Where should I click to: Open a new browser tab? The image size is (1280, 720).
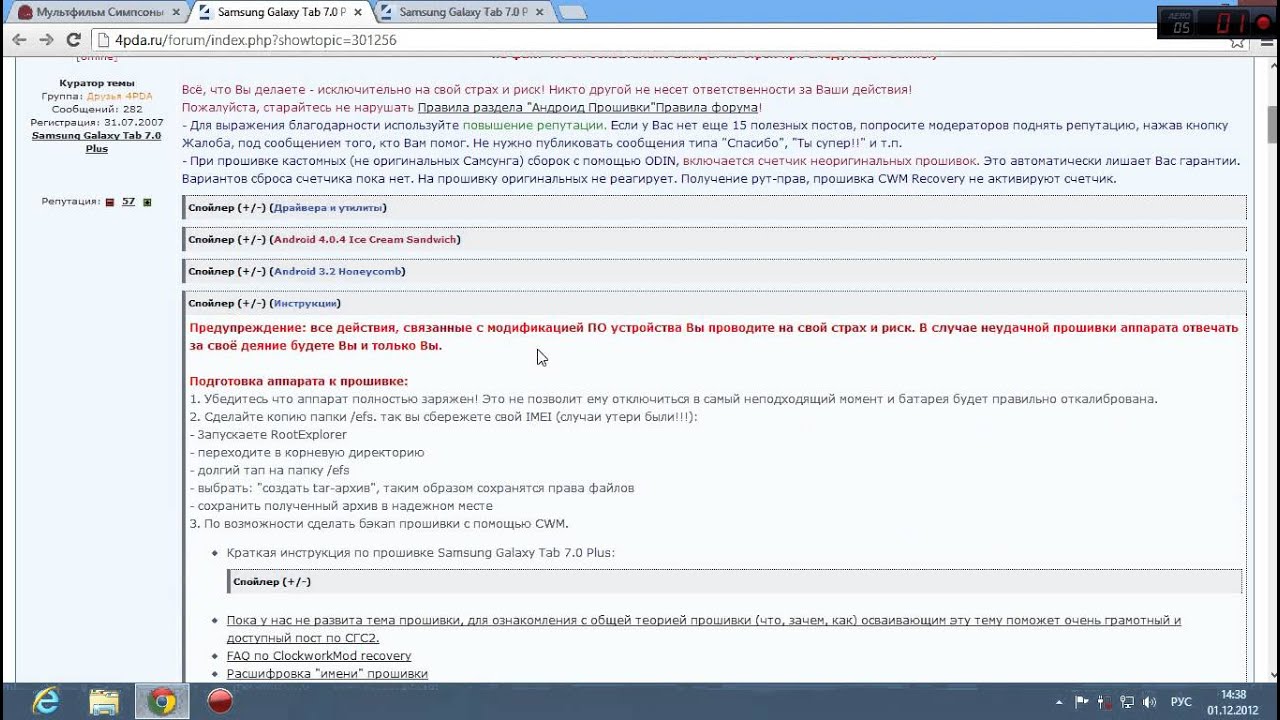(x=572, y=13)
